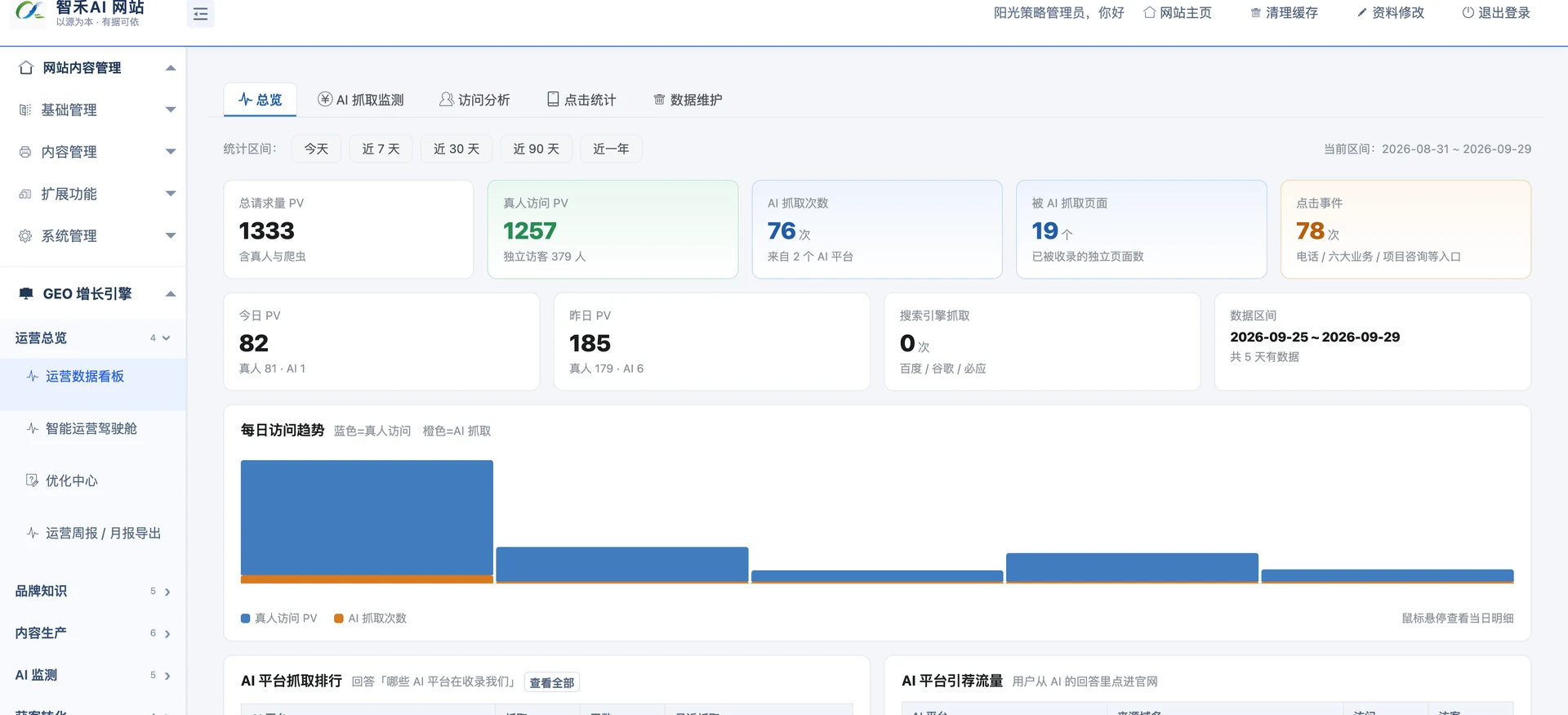The width and height of the screenshot is (1568, 715).
Task: Toggle AI 抓取次数 legend in chart
Action: 370,619
